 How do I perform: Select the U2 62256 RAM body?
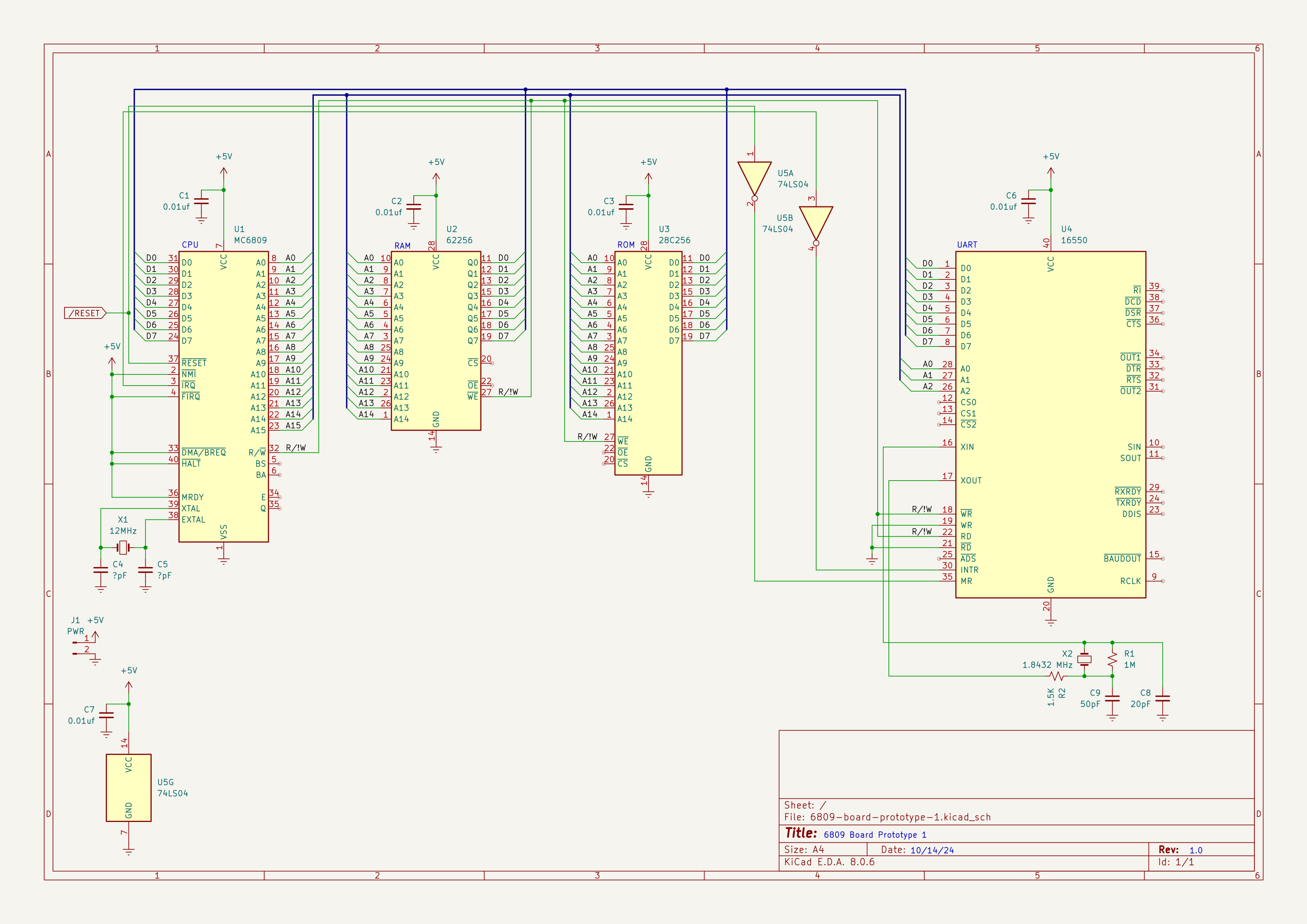(x=435, y=341)
